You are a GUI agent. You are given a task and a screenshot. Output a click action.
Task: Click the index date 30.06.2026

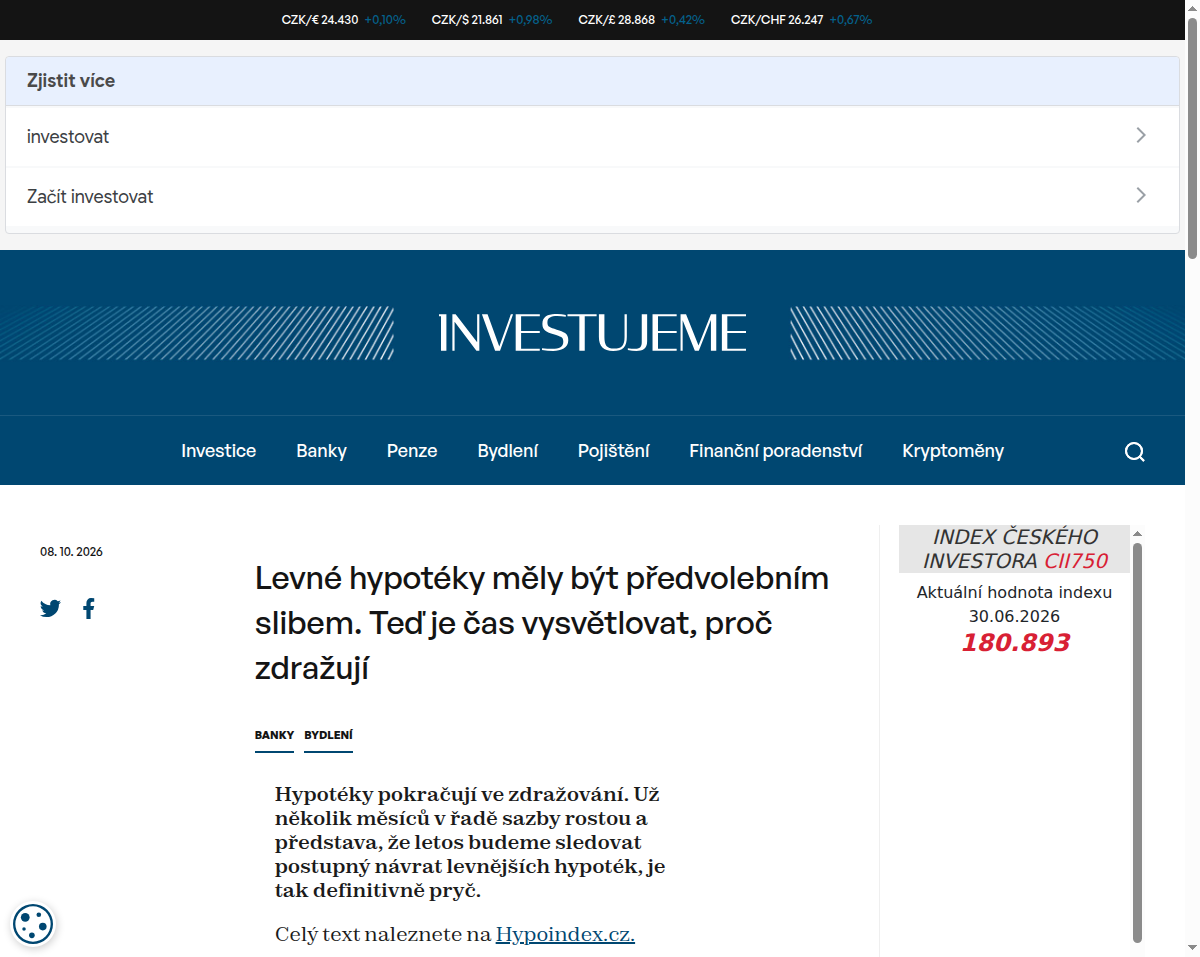[1014, 616]
